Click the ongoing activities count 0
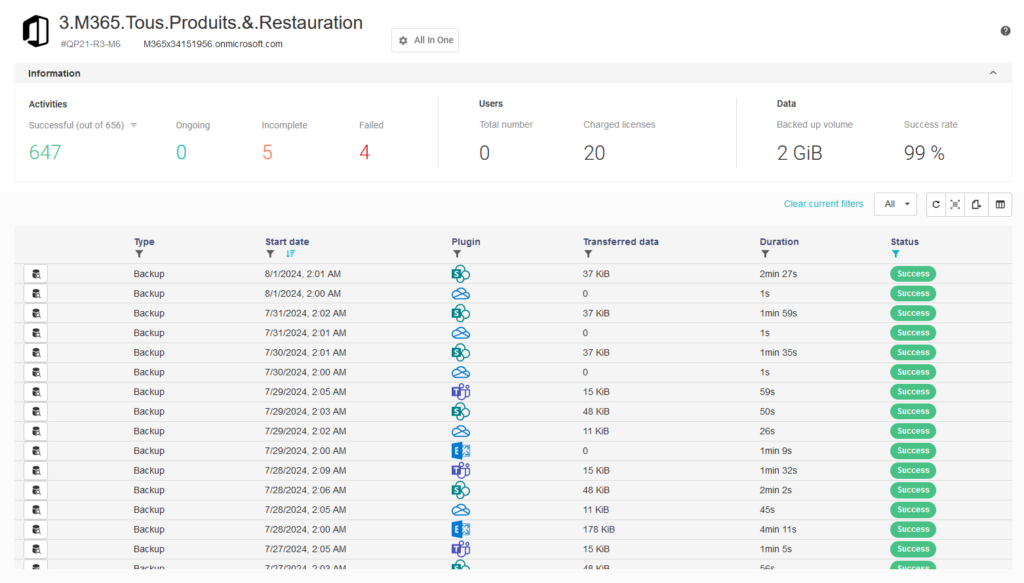 pyautogui.click(x=182, y=153)
